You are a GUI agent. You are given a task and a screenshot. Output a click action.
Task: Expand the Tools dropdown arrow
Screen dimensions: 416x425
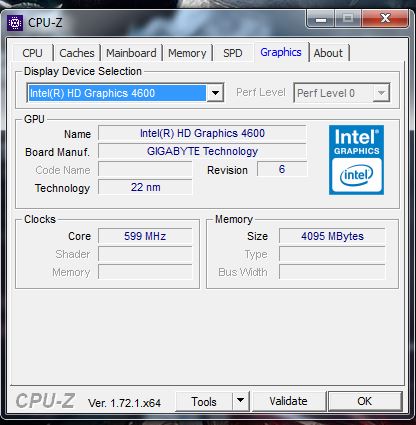click(x=240, y=401)
